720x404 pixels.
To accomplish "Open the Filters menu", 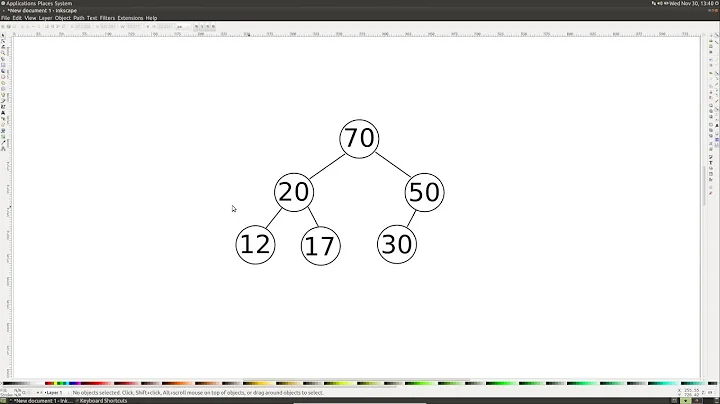I will (107, 18).
